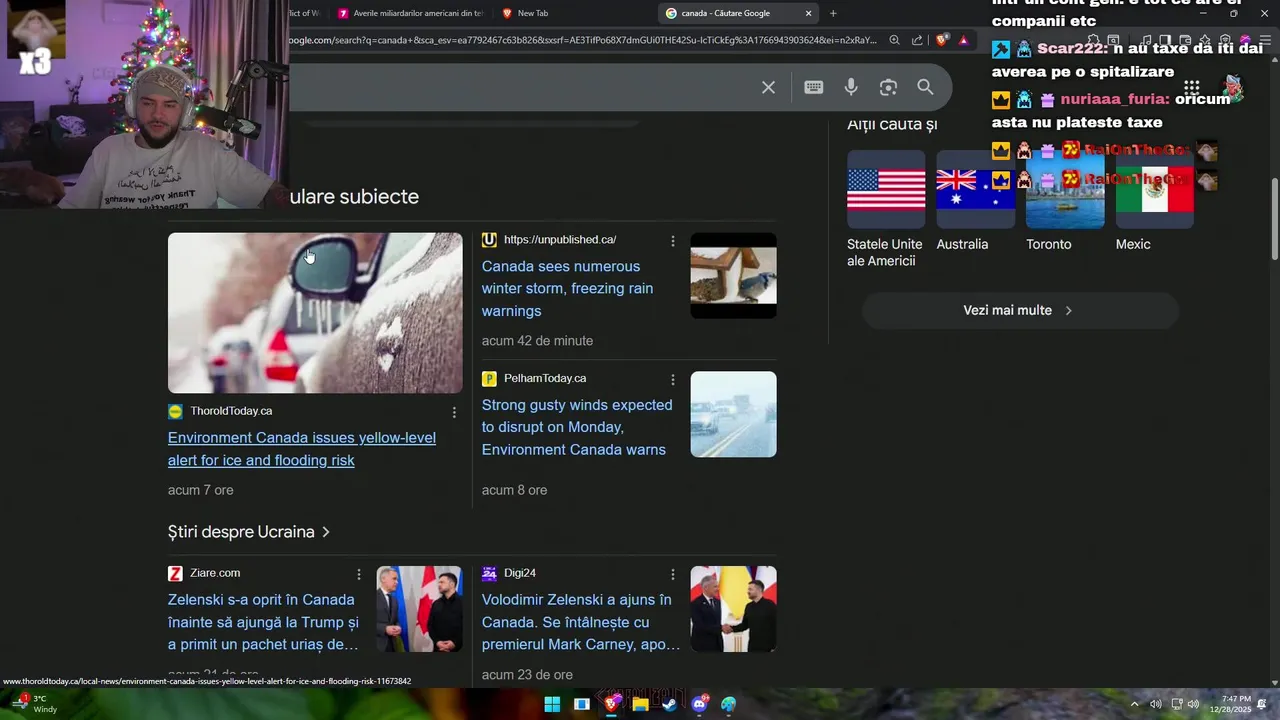Open Task View on taskbar

pyautogui.click(x=581, y=704)
